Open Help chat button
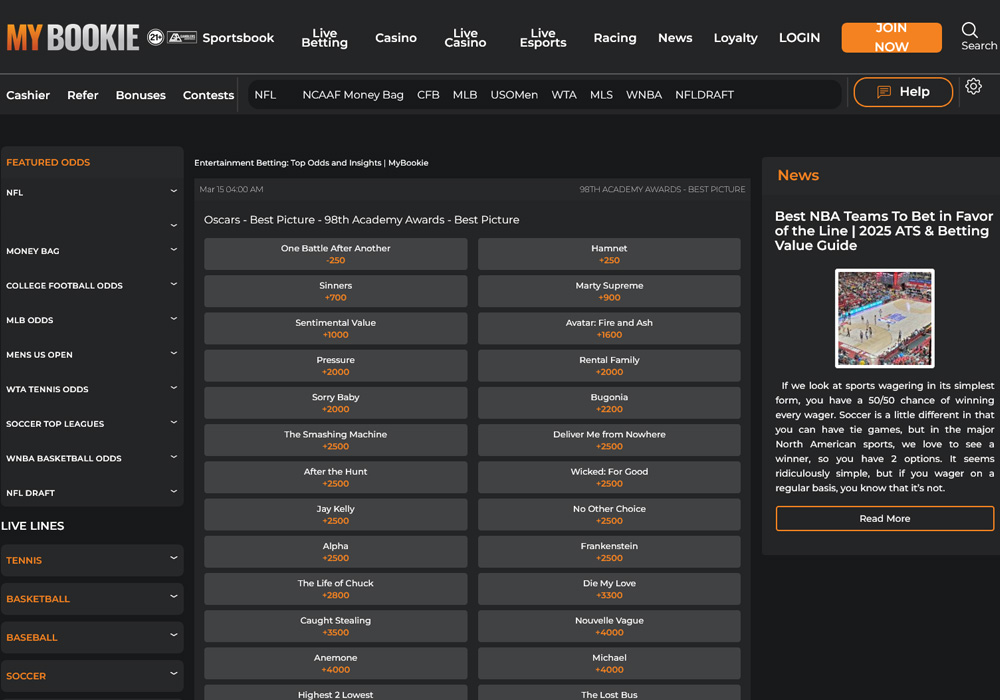The height and width of the screenshot is (700, 1000). pyautogui.click(x=902, y=92)
